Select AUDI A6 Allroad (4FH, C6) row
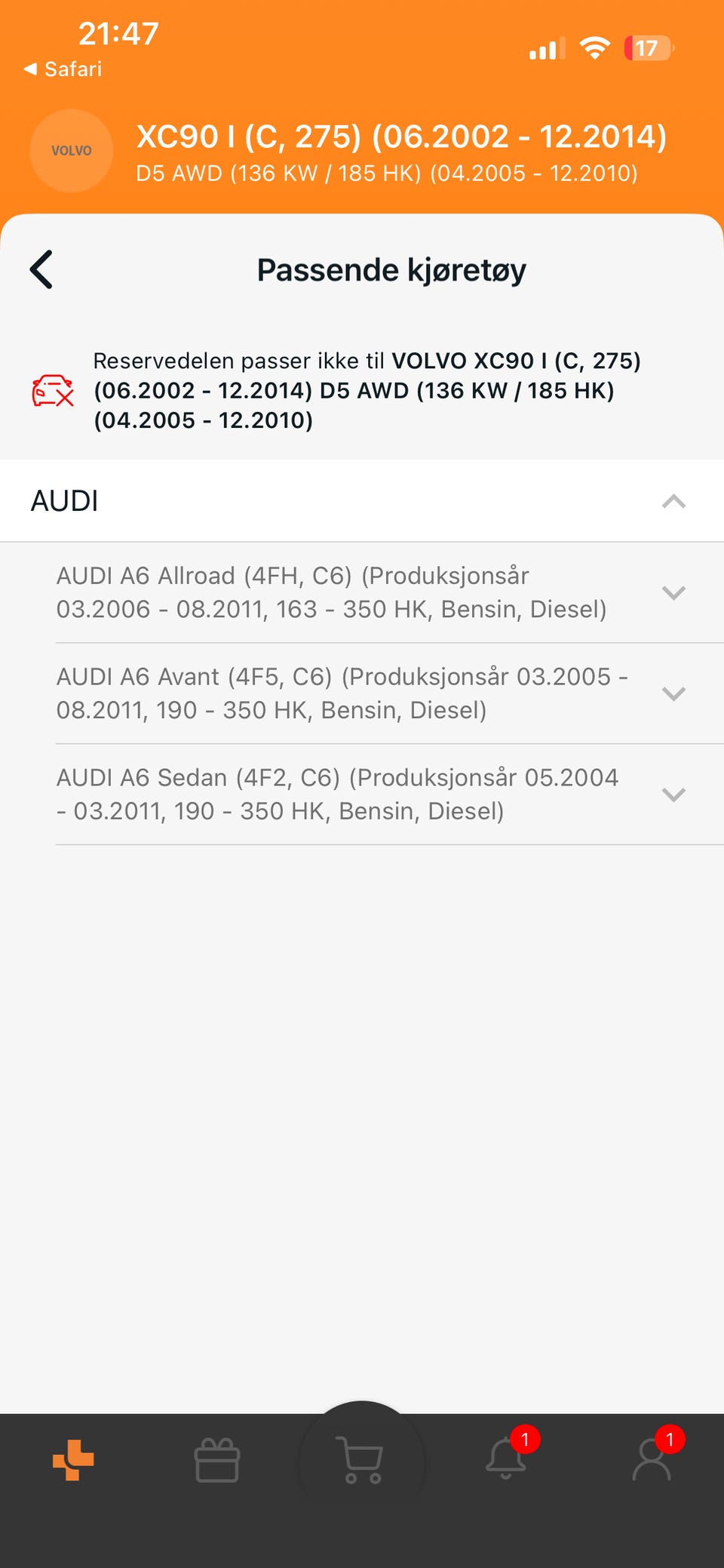The image size is (724, 1568). [x=390, y=592]
